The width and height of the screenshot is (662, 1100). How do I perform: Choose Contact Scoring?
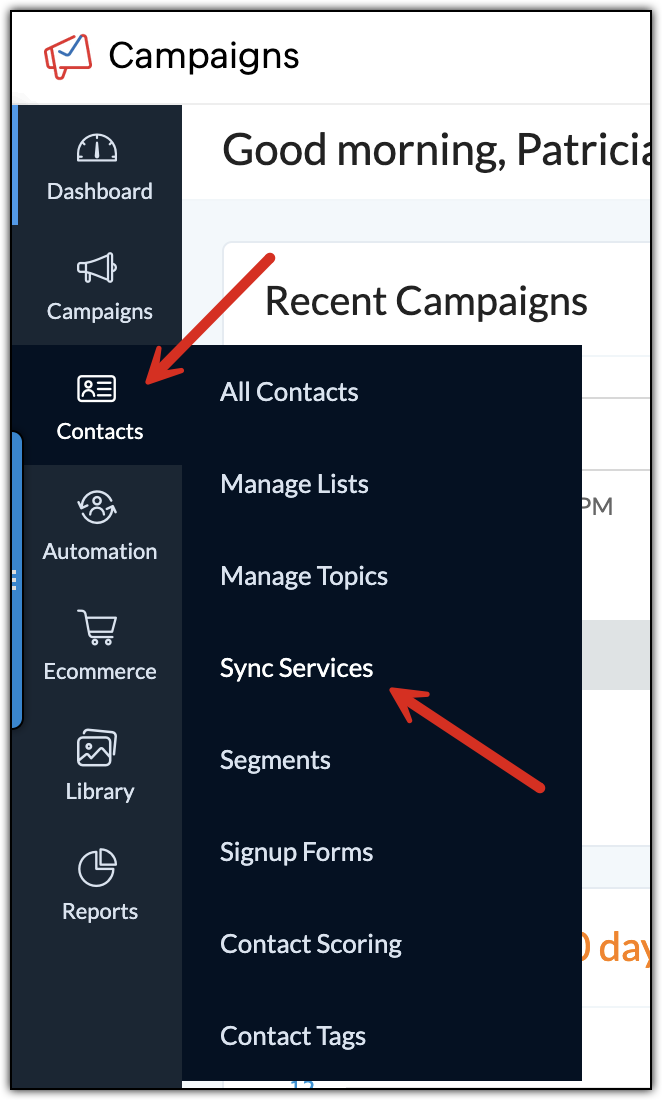click(310, 943)
